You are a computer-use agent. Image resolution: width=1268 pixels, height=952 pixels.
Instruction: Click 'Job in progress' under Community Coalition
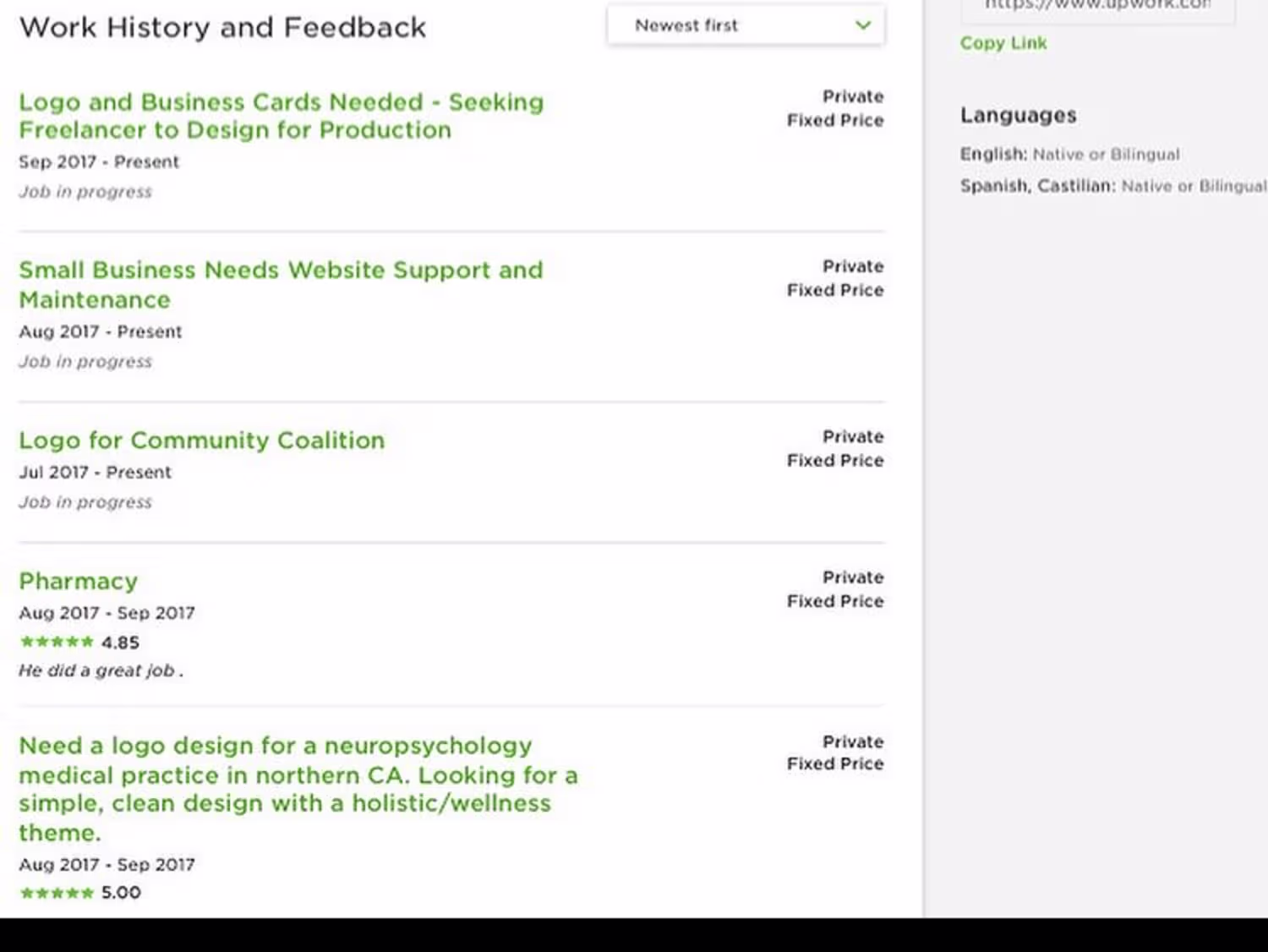(85, 502)
